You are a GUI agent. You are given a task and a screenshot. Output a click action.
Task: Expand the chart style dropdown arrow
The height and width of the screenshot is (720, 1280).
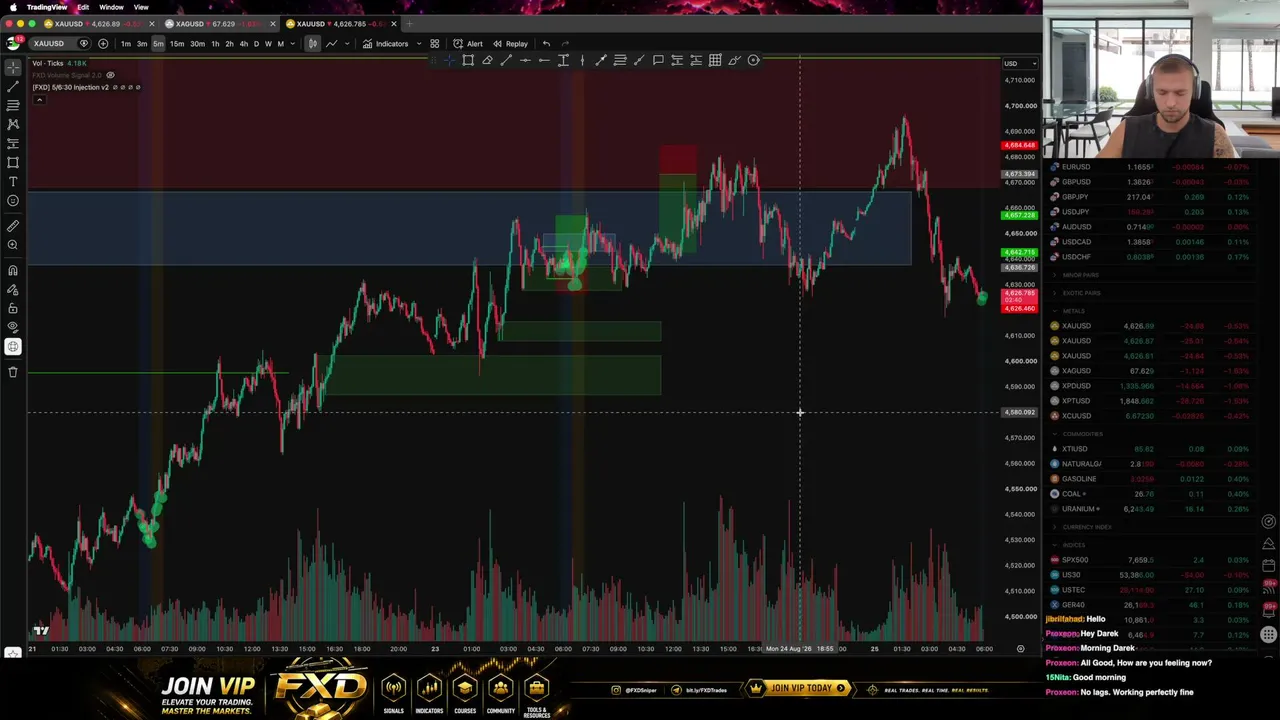tap(349, 44)
